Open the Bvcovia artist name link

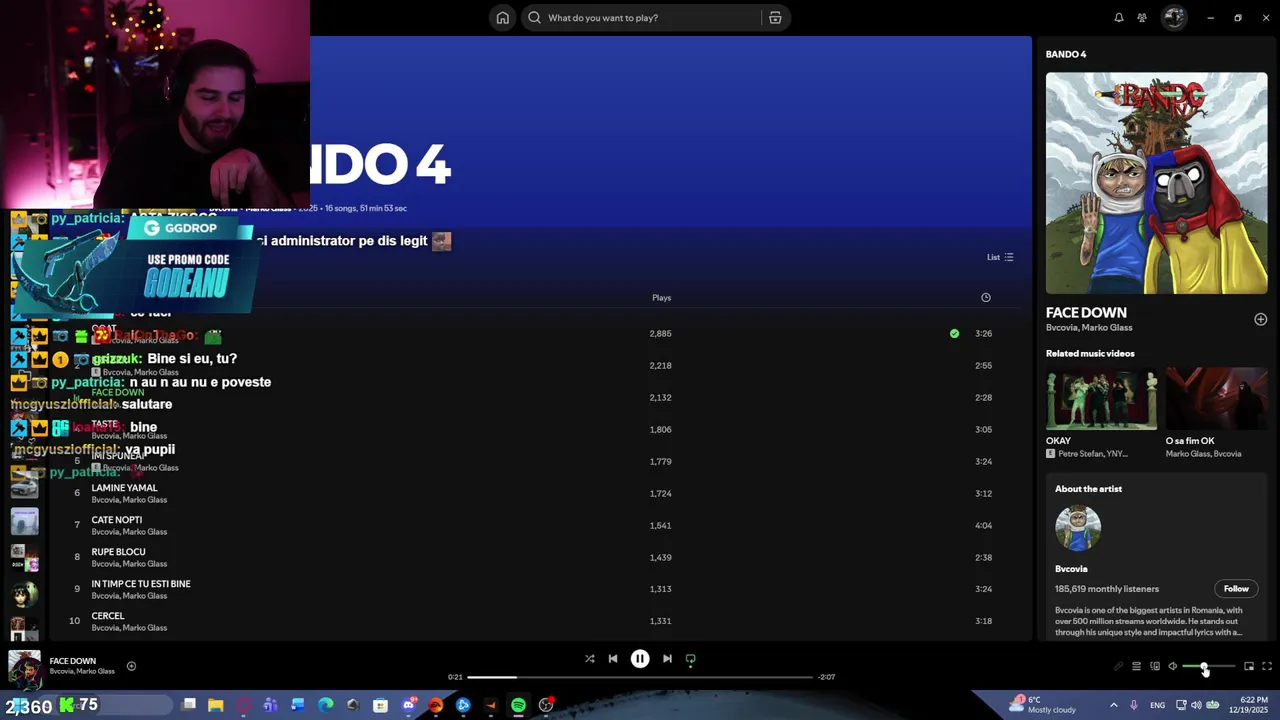[x=1071, y=569]
